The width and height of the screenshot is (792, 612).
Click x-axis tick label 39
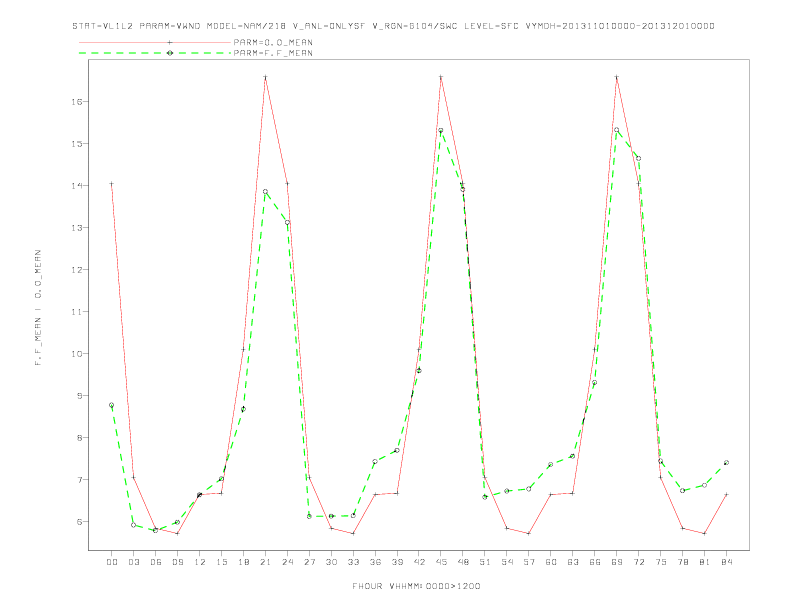coord(397,562)
